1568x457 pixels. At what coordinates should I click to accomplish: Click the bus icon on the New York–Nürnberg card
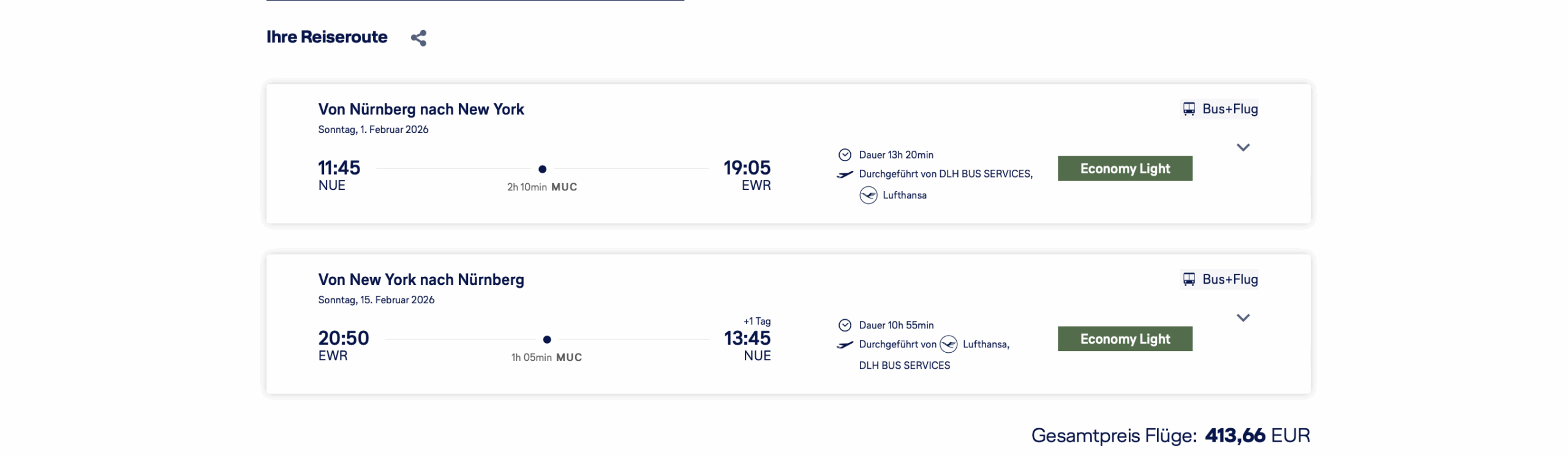(1189, 279)
